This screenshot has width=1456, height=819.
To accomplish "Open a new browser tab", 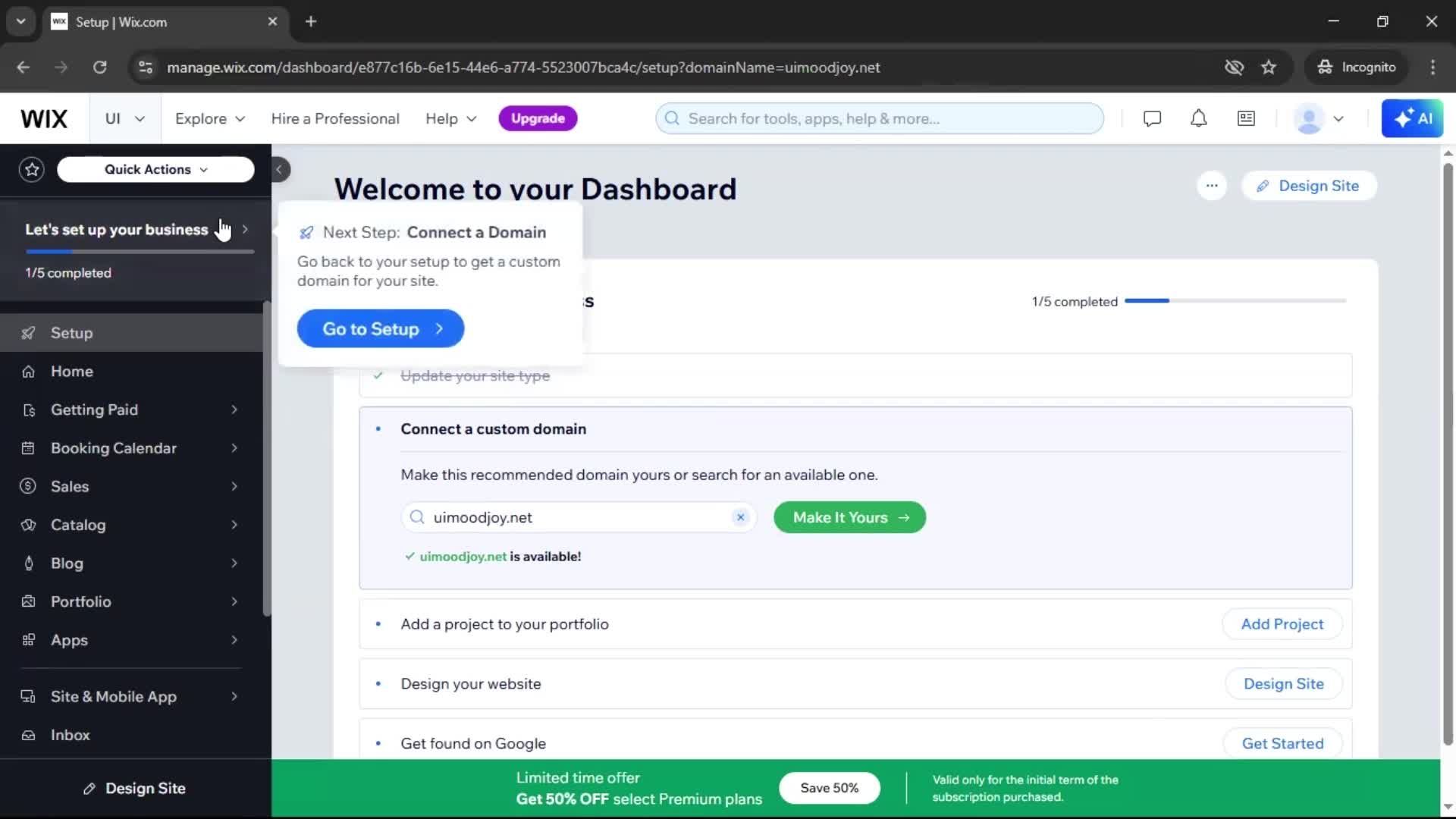I will tap(311, 21).
